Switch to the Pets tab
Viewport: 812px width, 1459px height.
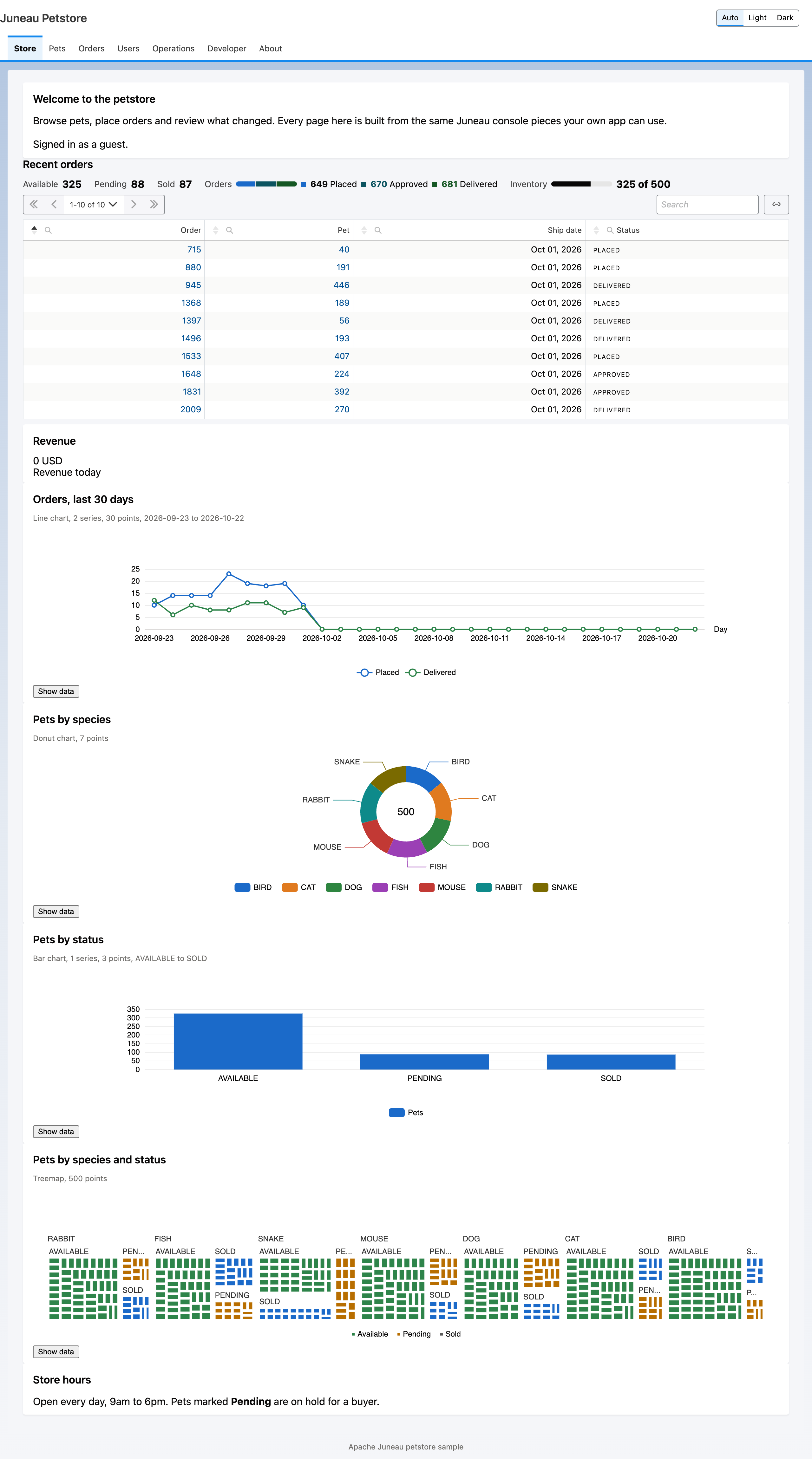[57, 49]
